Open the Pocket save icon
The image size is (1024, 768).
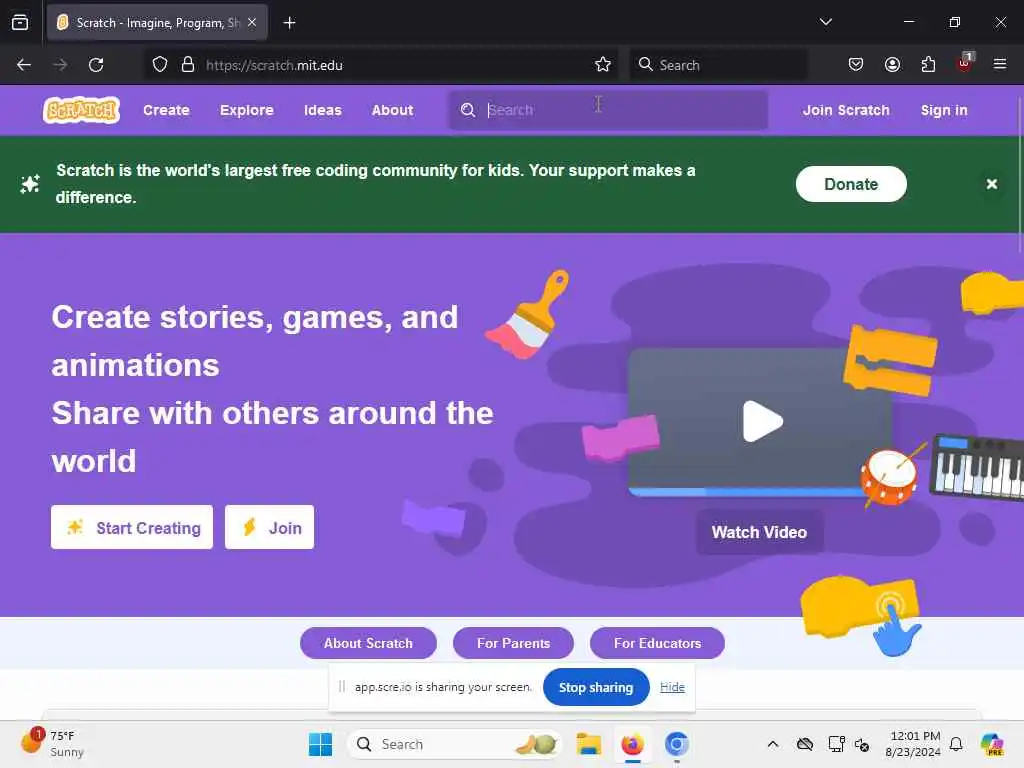pos(856,65)
